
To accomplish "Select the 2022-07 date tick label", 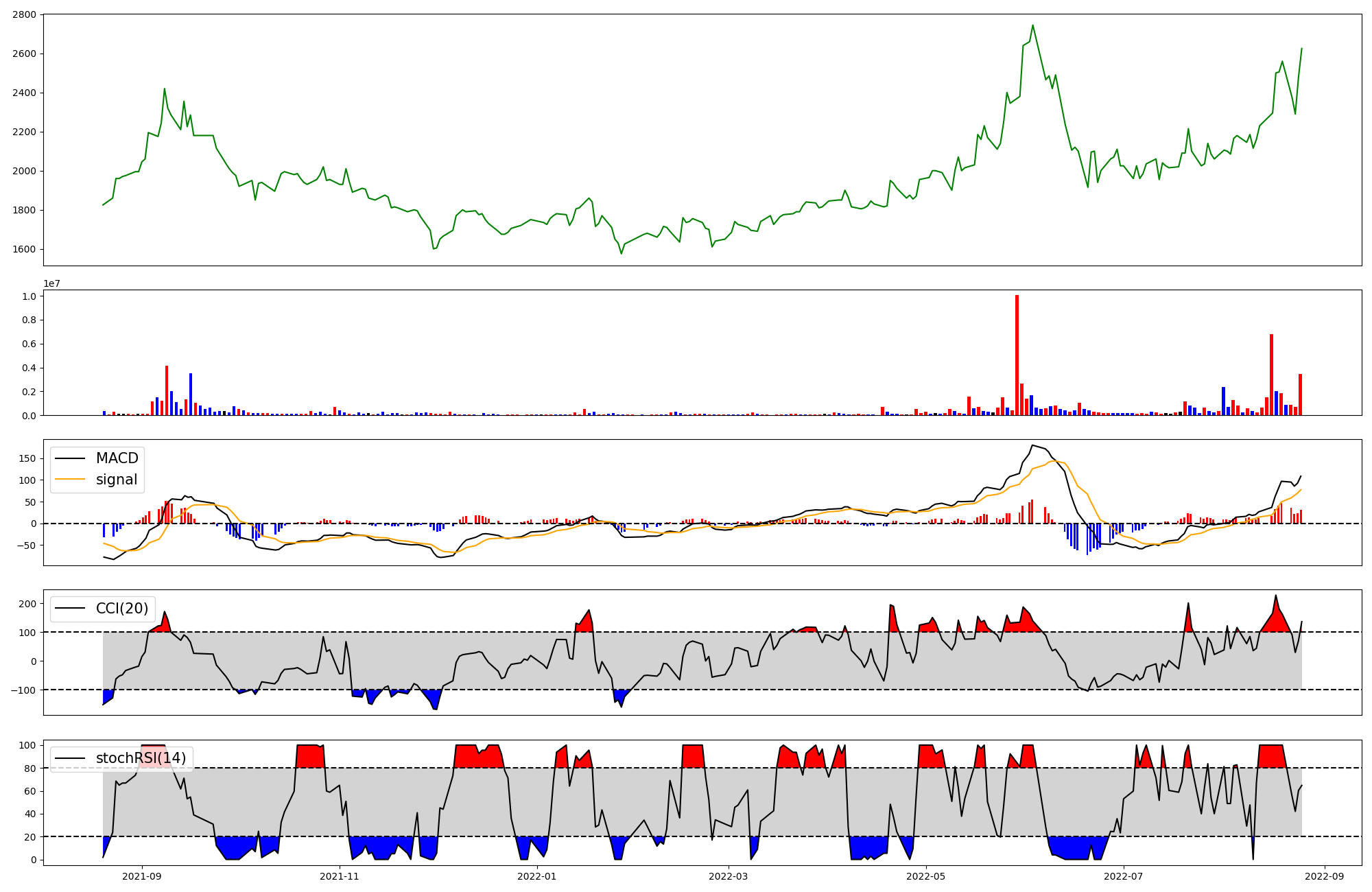I will pyautogui.click(x=1124, y=876).
